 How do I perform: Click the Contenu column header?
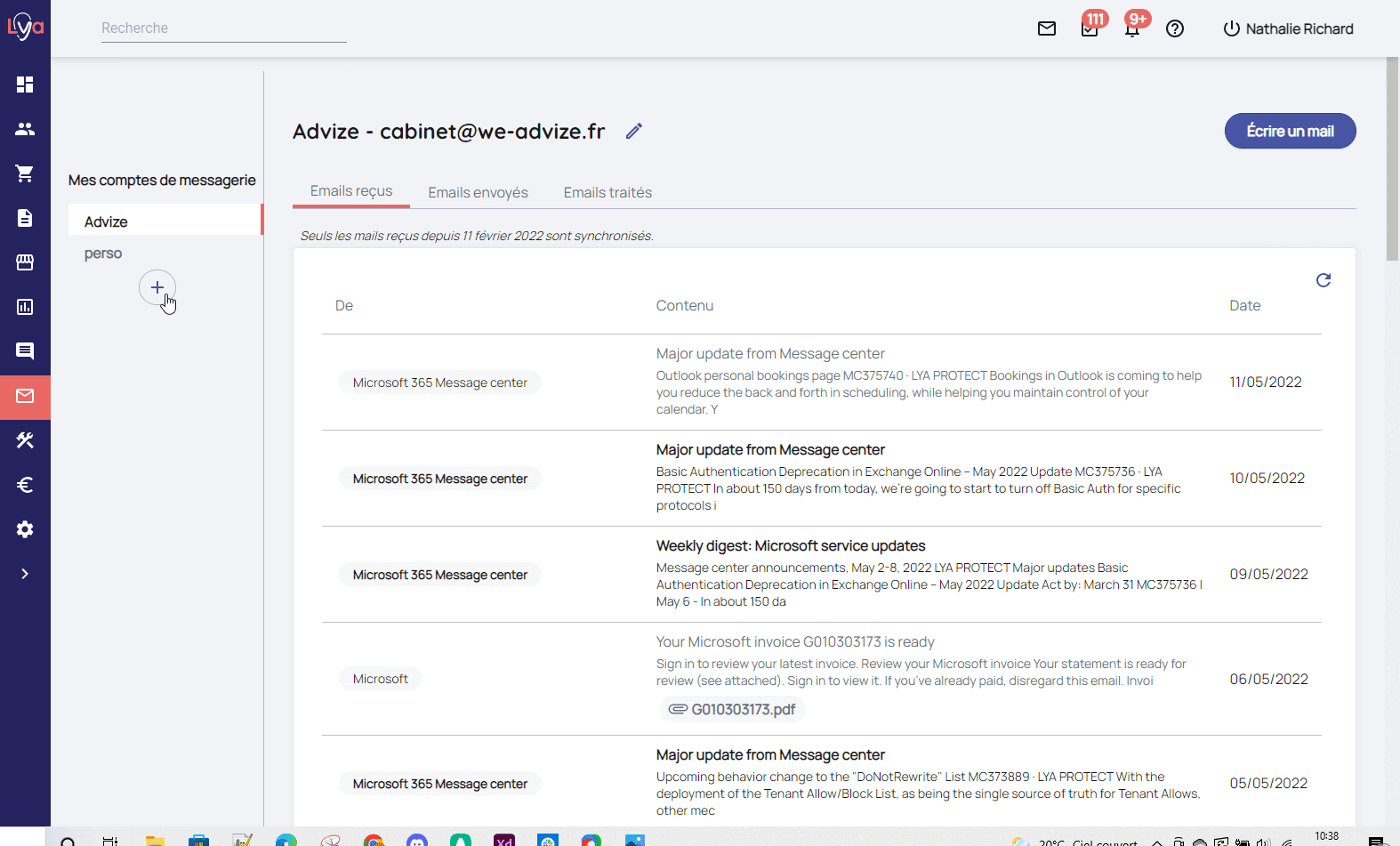point(685,305)
